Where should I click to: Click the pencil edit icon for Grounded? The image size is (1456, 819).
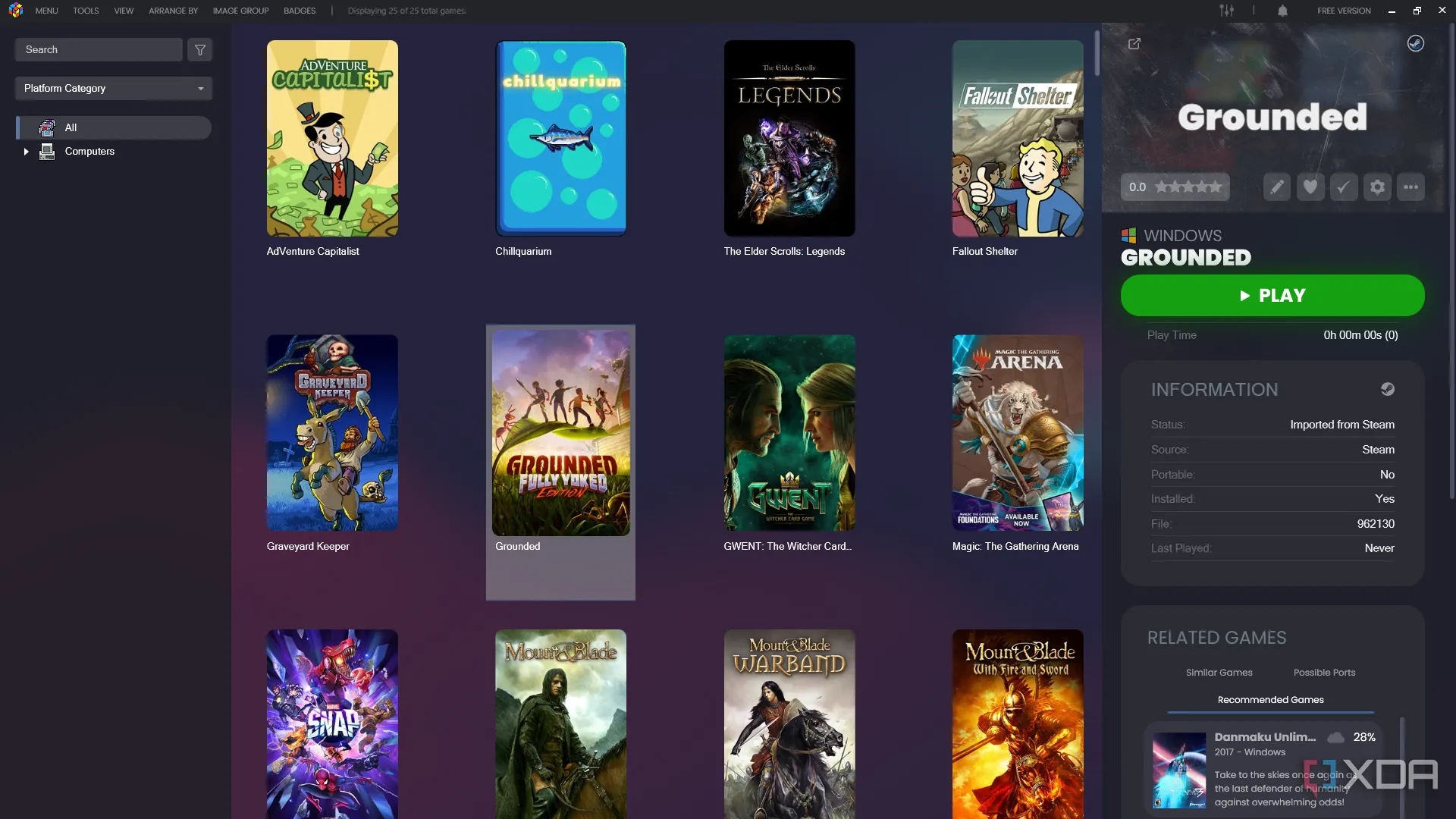point(1277,187)
